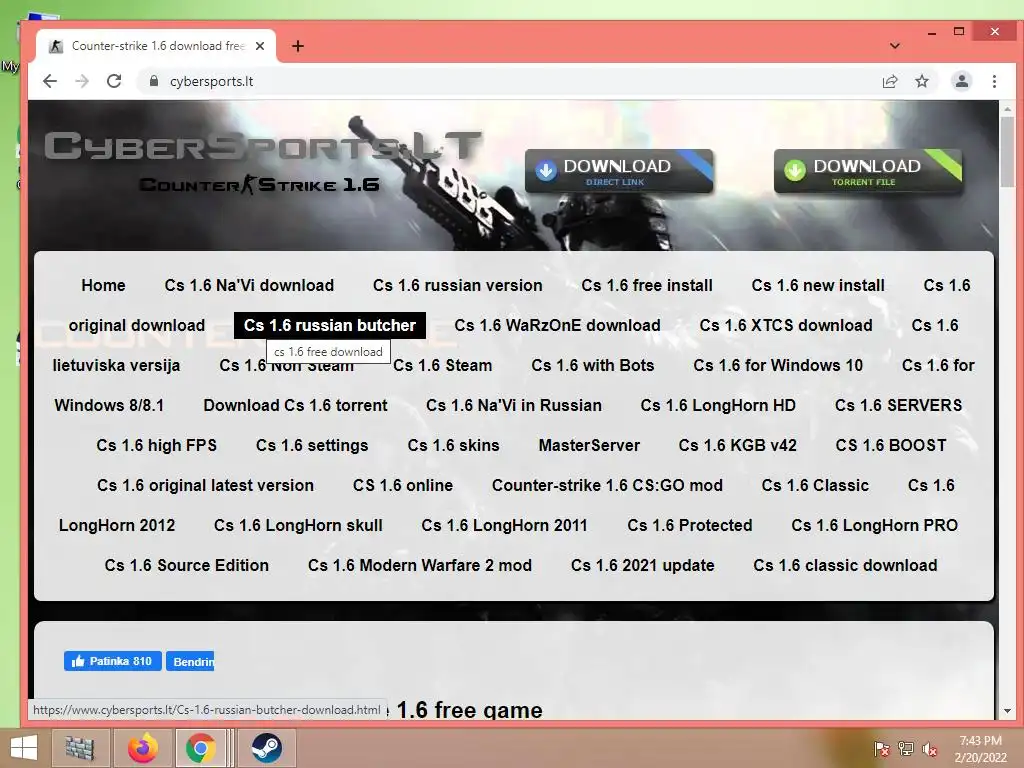Screen dimensions: 1024x768
Task: Open Cs 1.6 Source Edition
Action: click(x=187, y=565)
